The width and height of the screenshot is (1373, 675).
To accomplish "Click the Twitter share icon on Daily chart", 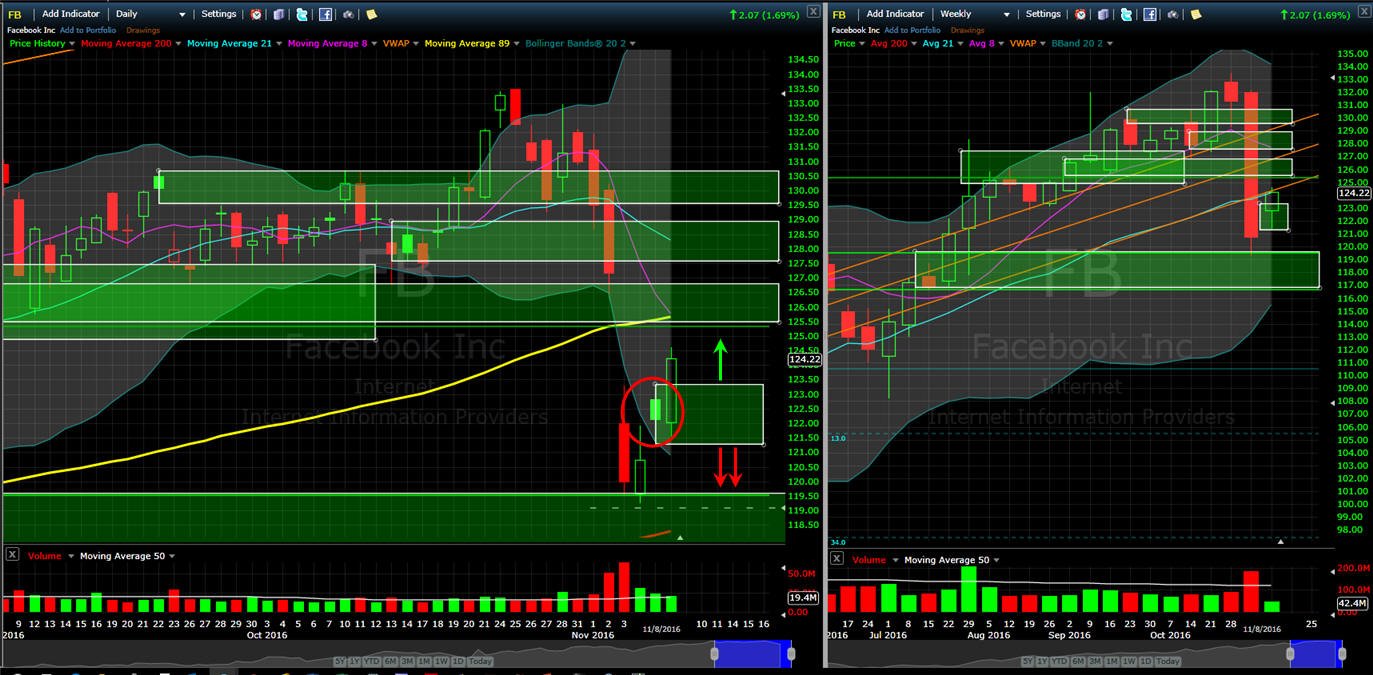I will coord(302,15).
